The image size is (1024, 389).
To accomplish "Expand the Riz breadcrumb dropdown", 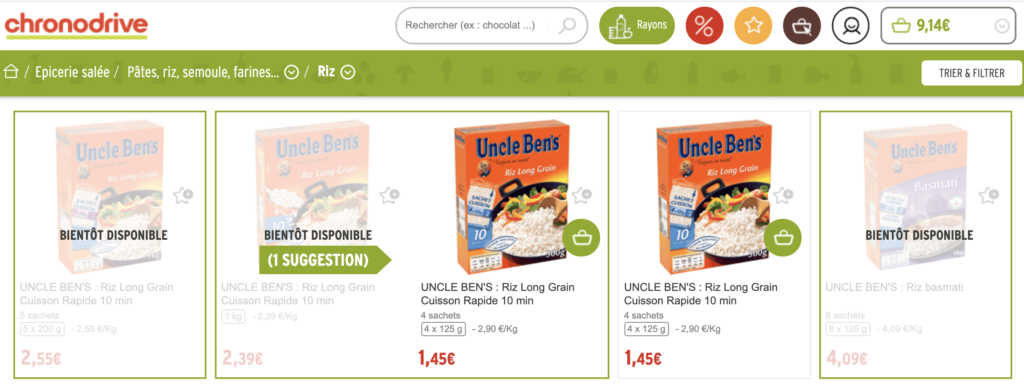I will (347, 72).
